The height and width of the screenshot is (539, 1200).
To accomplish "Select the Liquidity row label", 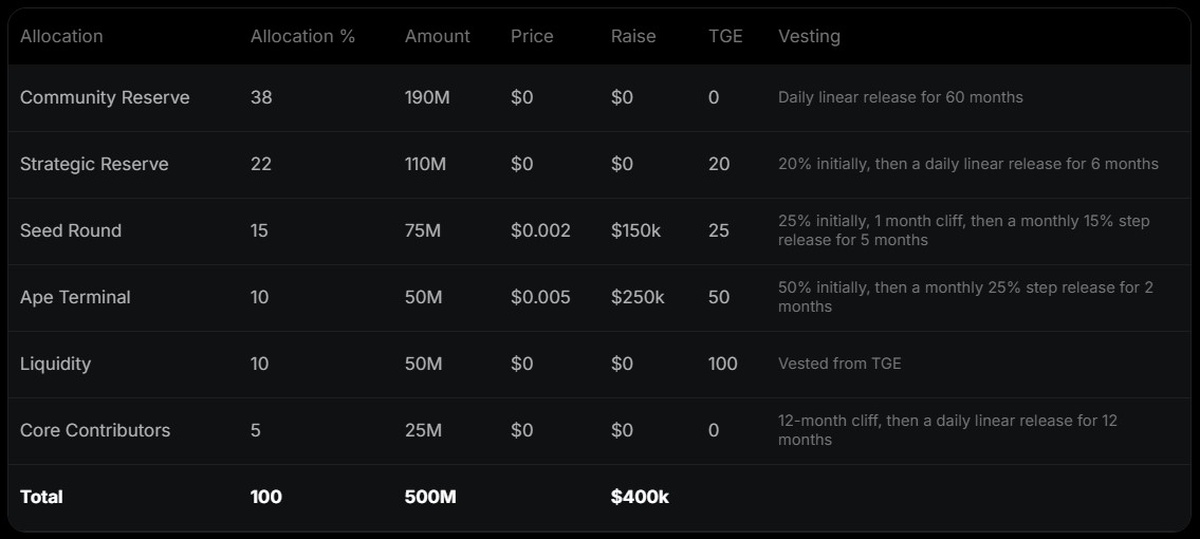I will coord(55,364).
